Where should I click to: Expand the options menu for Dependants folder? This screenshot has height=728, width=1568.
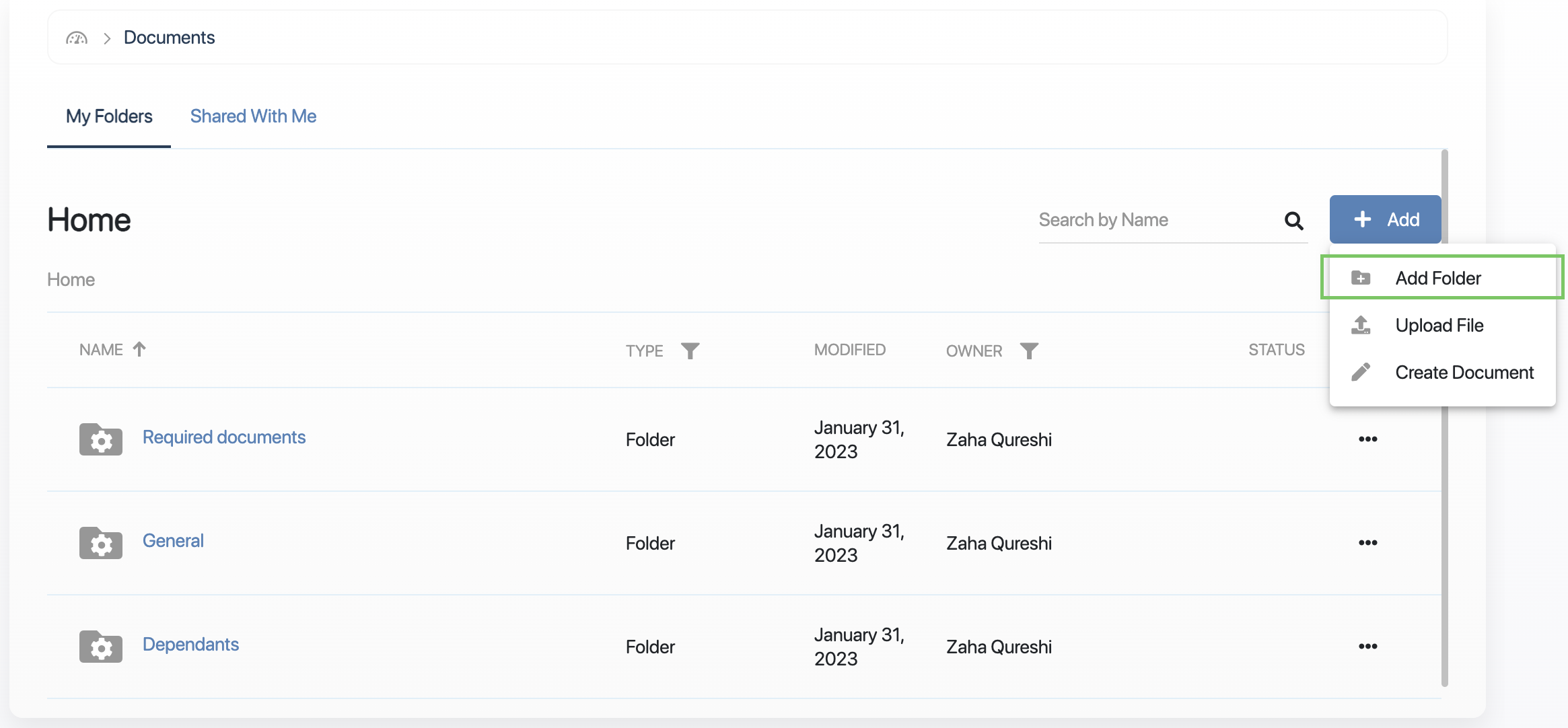pyautogui.click(x=1367, y=647)
